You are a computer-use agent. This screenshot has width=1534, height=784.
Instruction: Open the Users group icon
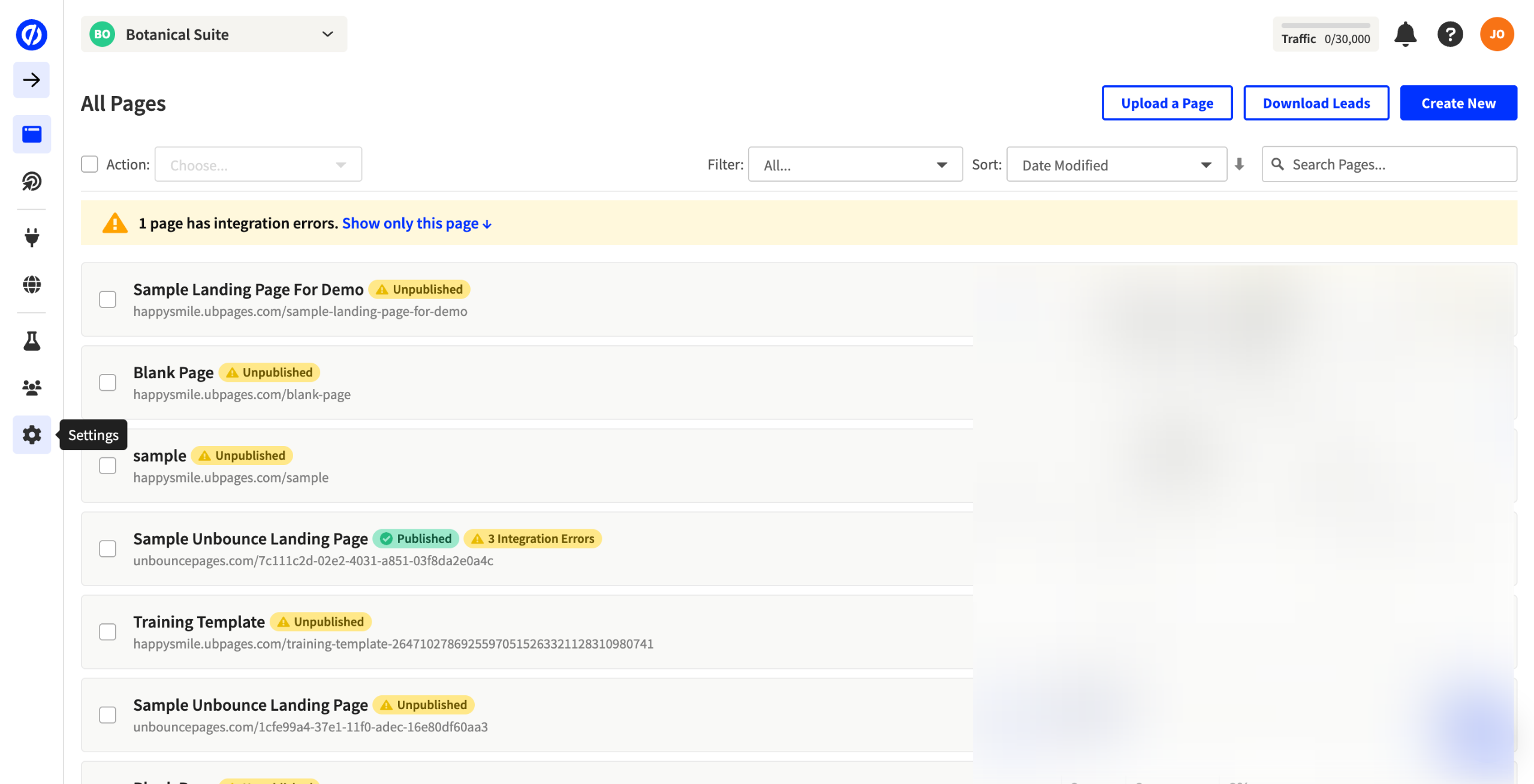point(32,388)
